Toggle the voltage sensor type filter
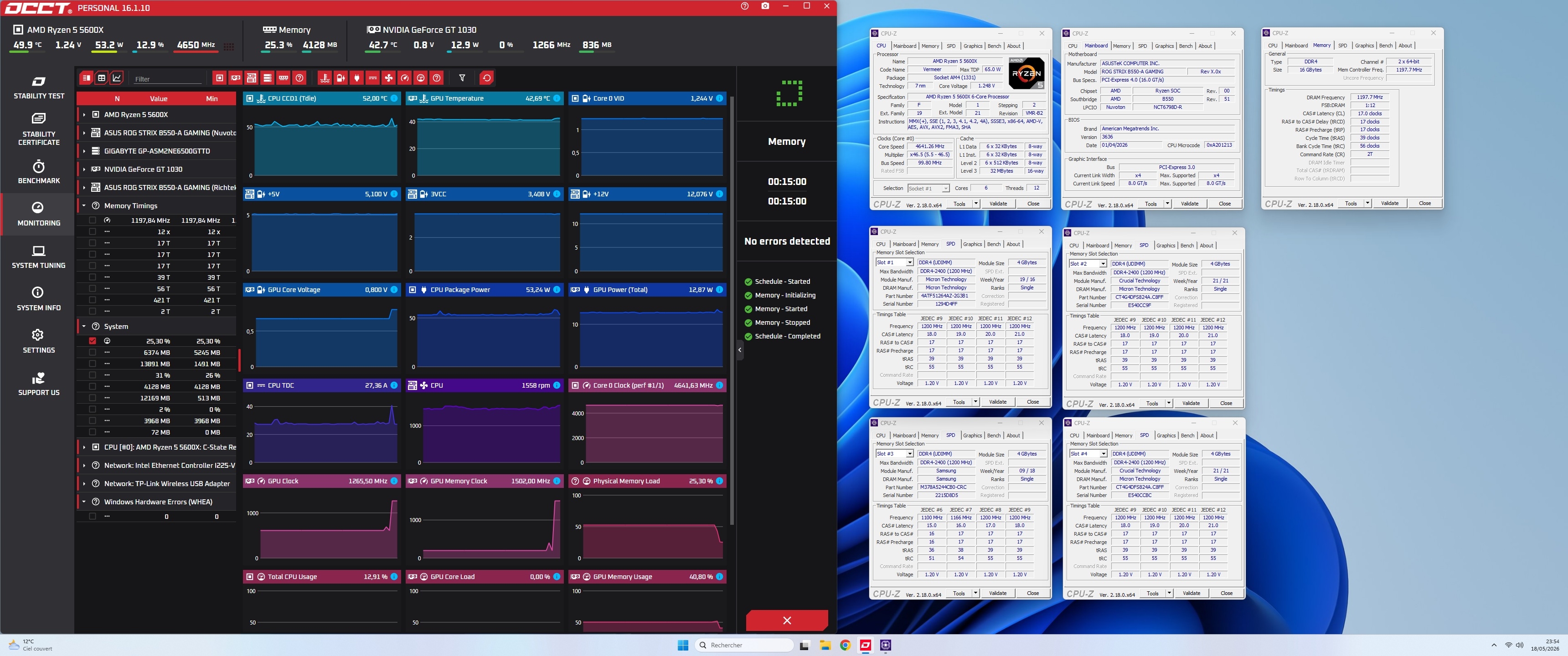 [x=341, y=78]
